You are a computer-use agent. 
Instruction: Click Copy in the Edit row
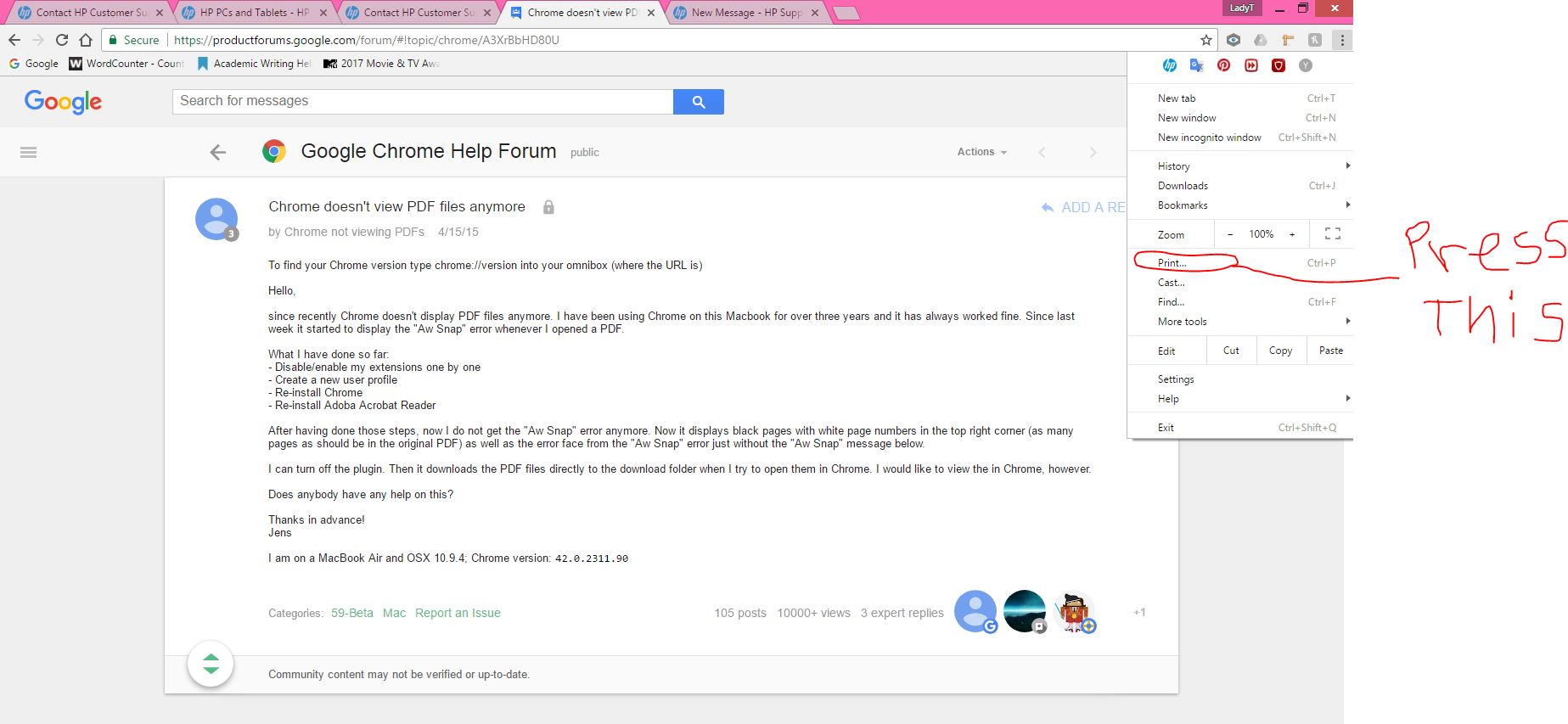pos(1280,351)
